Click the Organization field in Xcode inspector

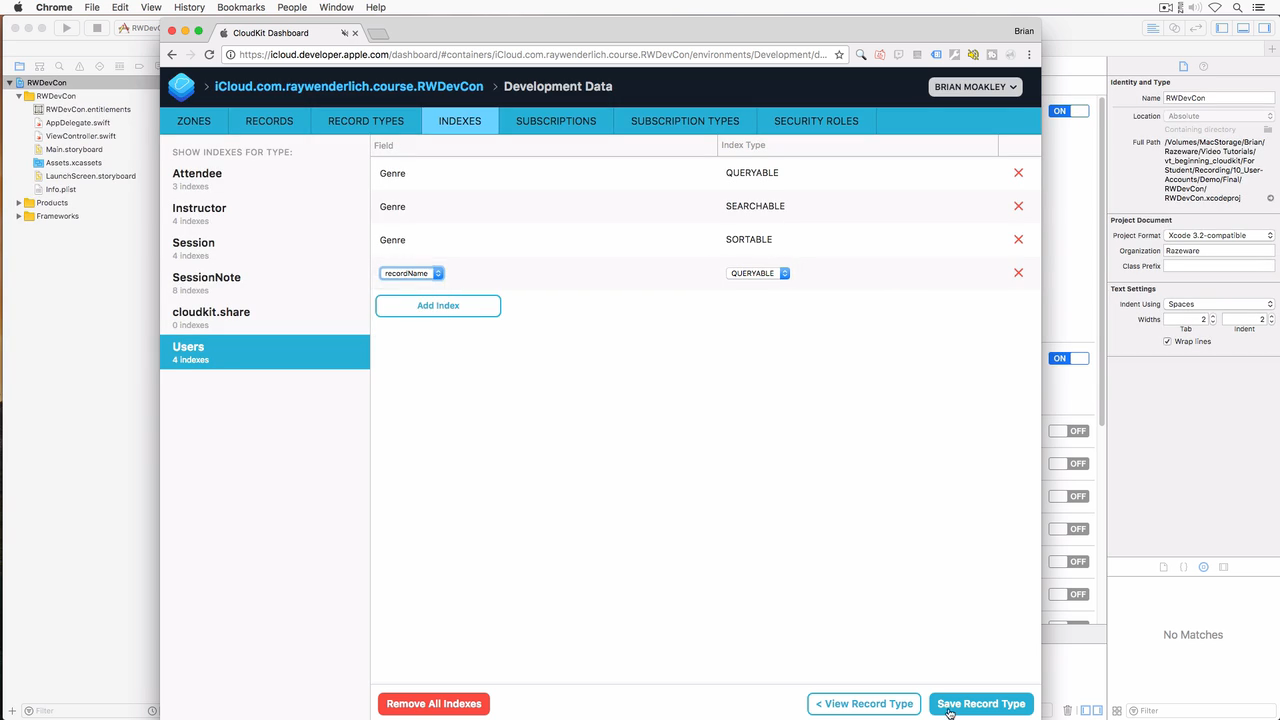pyautogui.click(x=1219, y=251)
